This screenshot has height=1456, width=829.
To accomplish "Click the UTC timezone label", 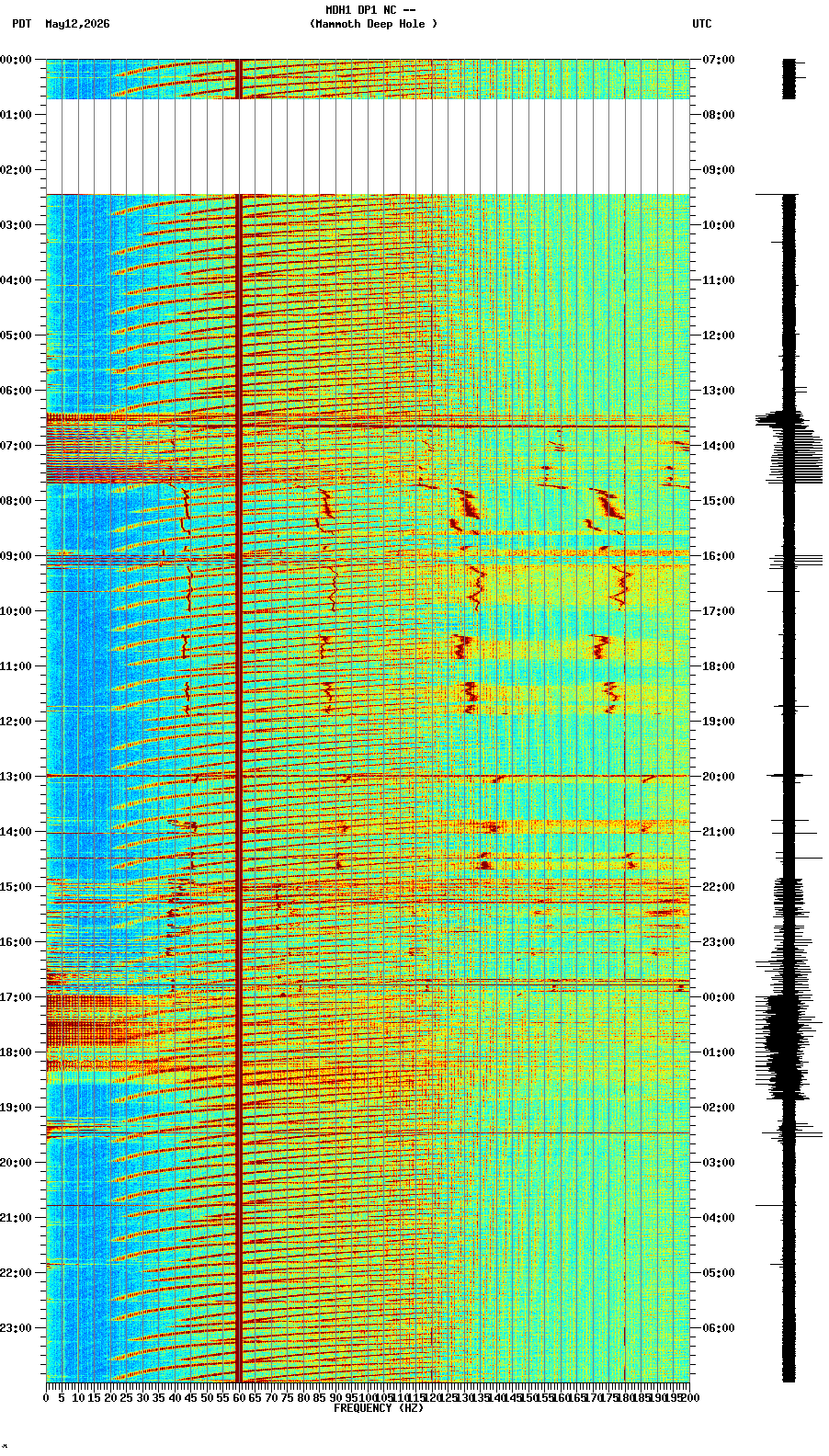I will point(702,24).
